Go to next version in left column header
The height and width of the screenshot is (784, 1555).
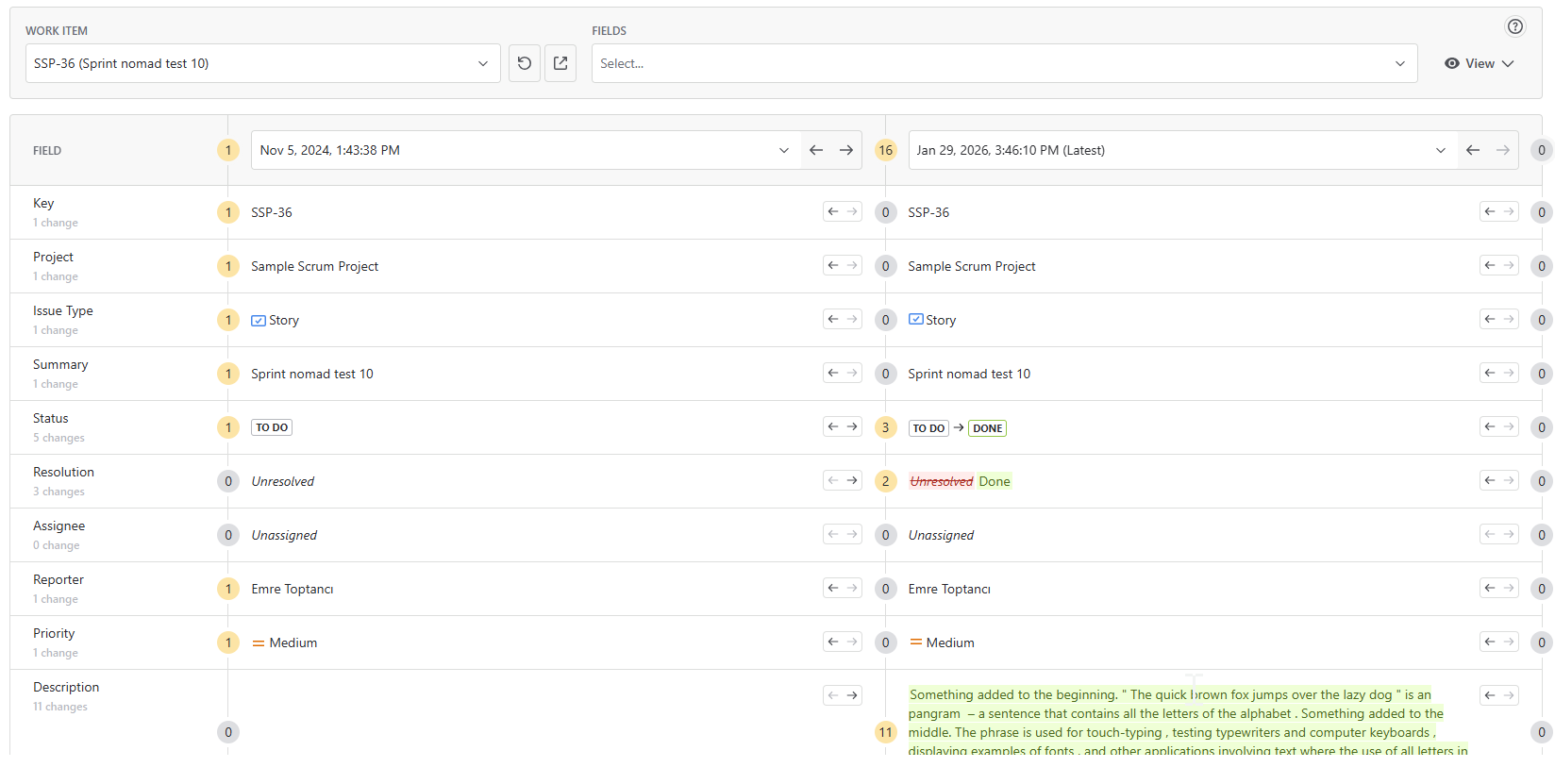click(846, 150)
